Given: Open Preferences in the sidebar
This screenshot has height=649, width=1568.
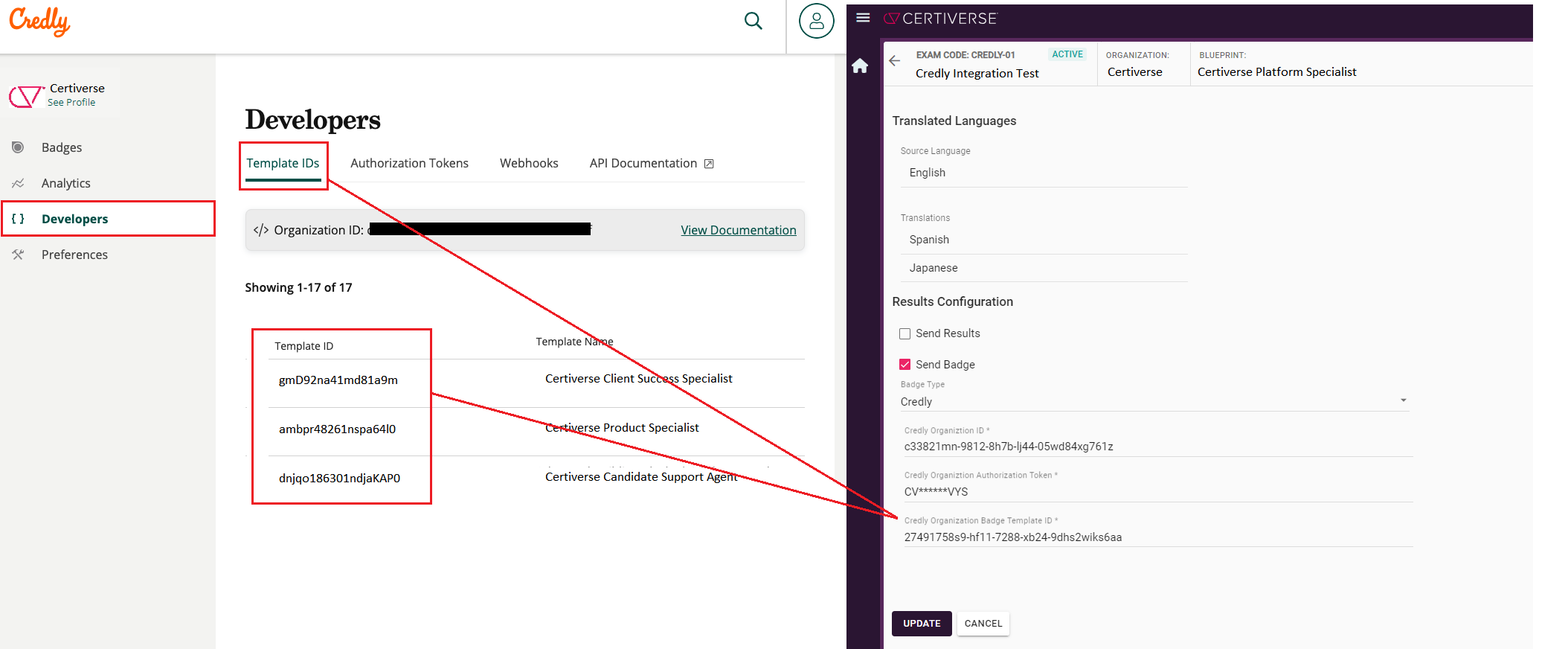Looking at the screenshot, I should click(74, 255).
